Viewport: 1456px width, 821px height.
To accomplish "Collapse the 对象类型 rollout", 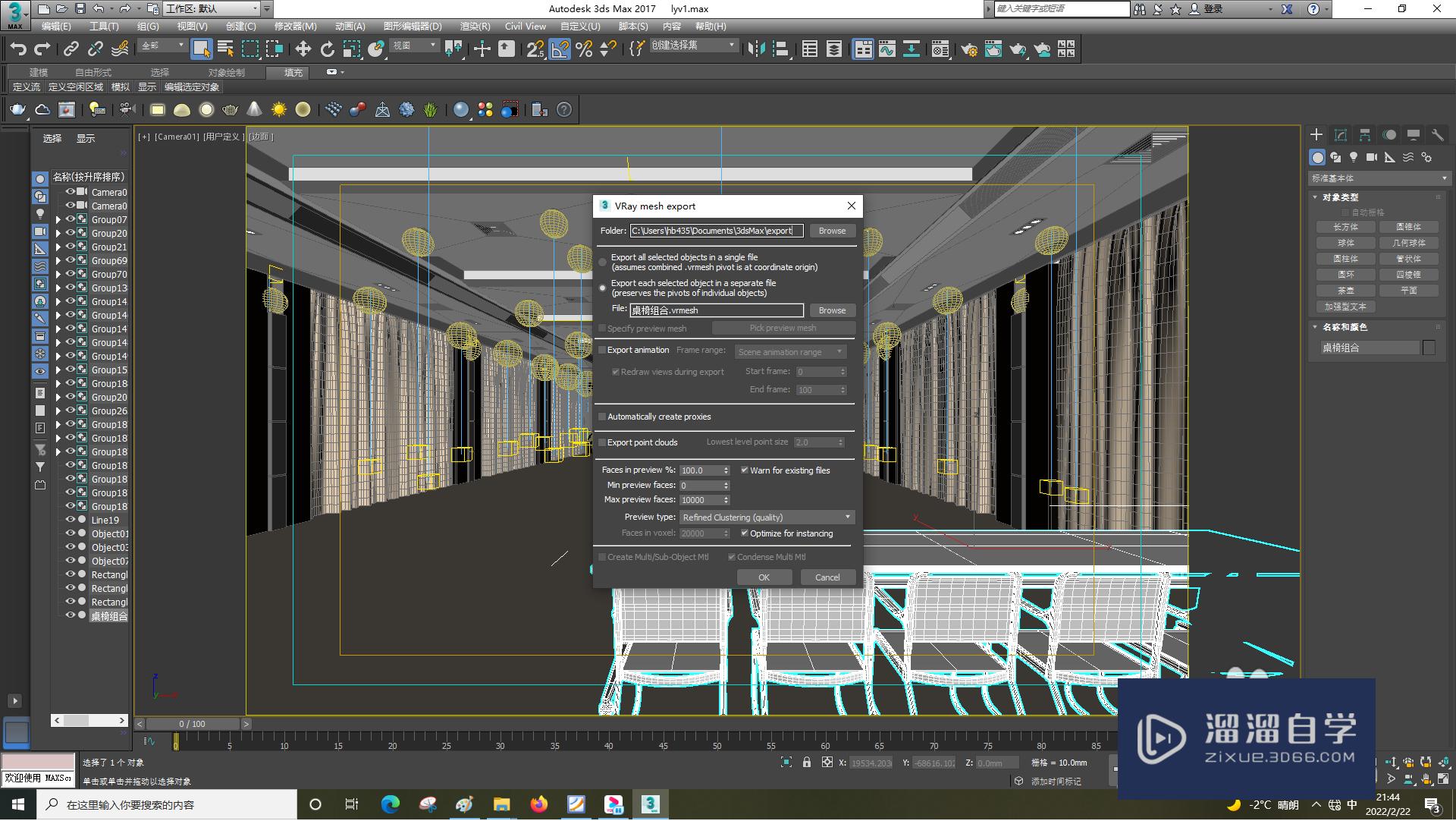I will (1340, 197).
